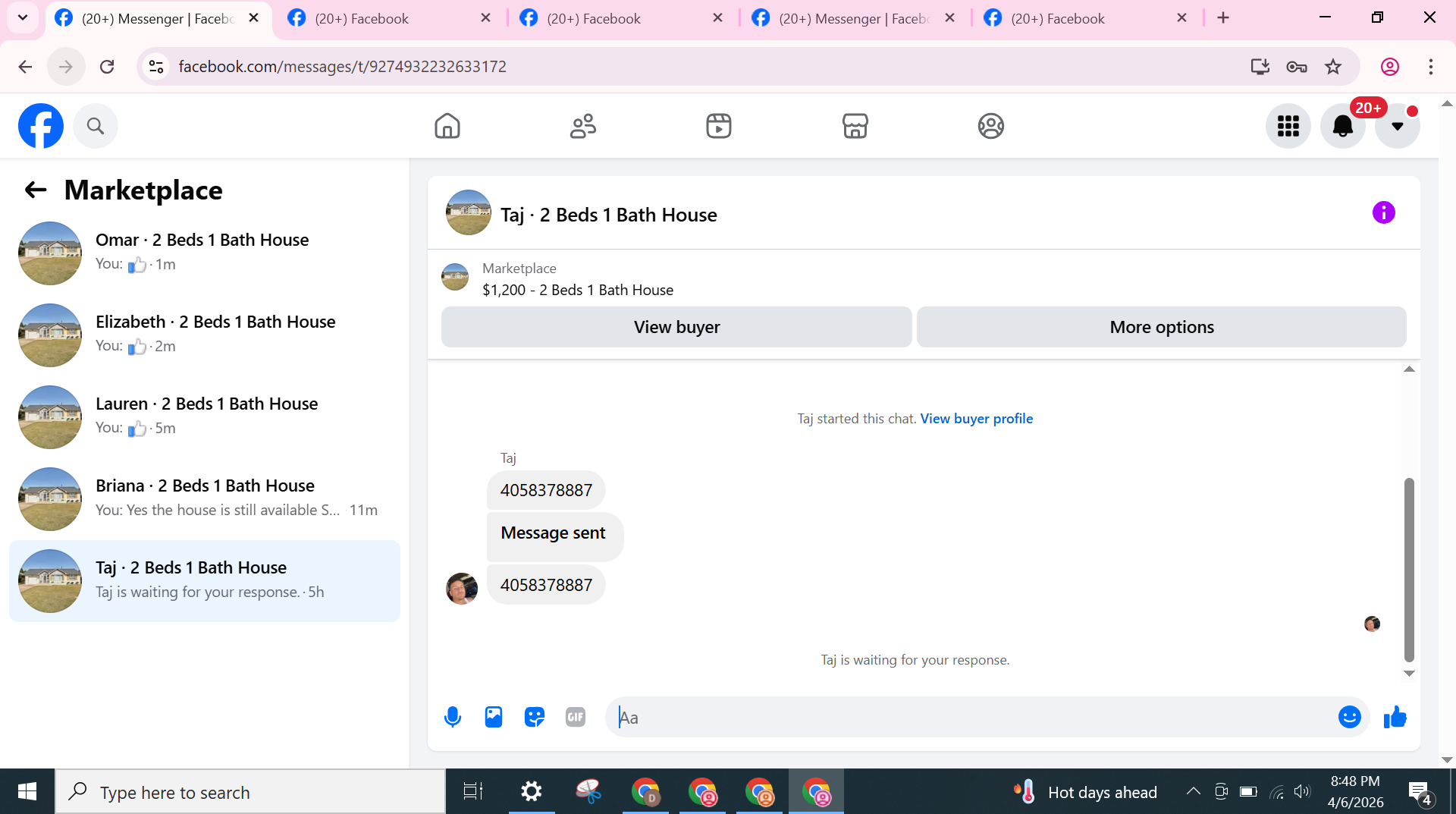Image resolution: width=1456 pixels, height=814 pixels.
Task: Switch to the fifth tab titled Facebook
Action: (x=1086, y=18)
